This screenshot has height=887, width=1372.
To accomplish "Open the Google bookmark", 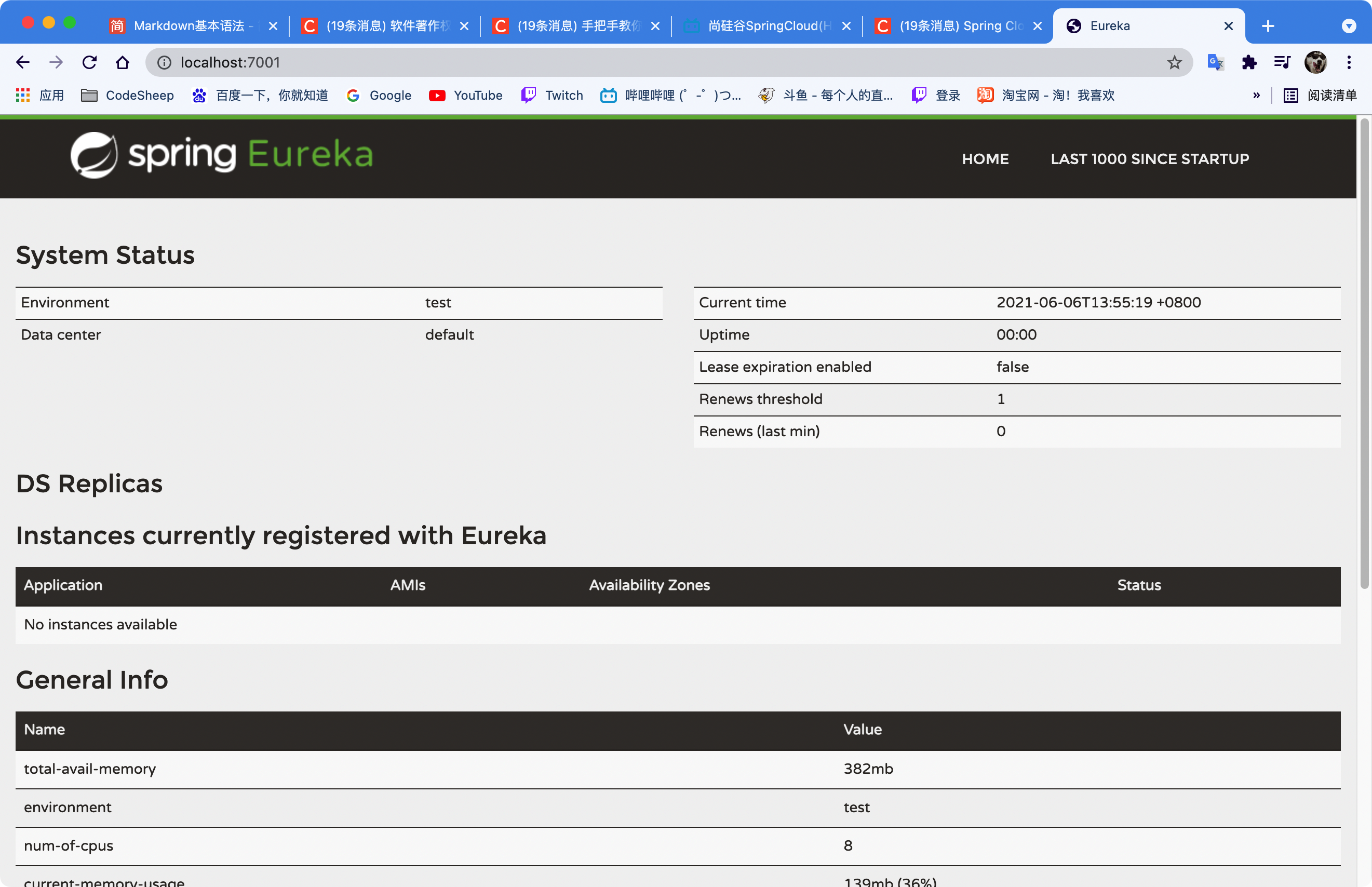I will (x=379, y=95).
